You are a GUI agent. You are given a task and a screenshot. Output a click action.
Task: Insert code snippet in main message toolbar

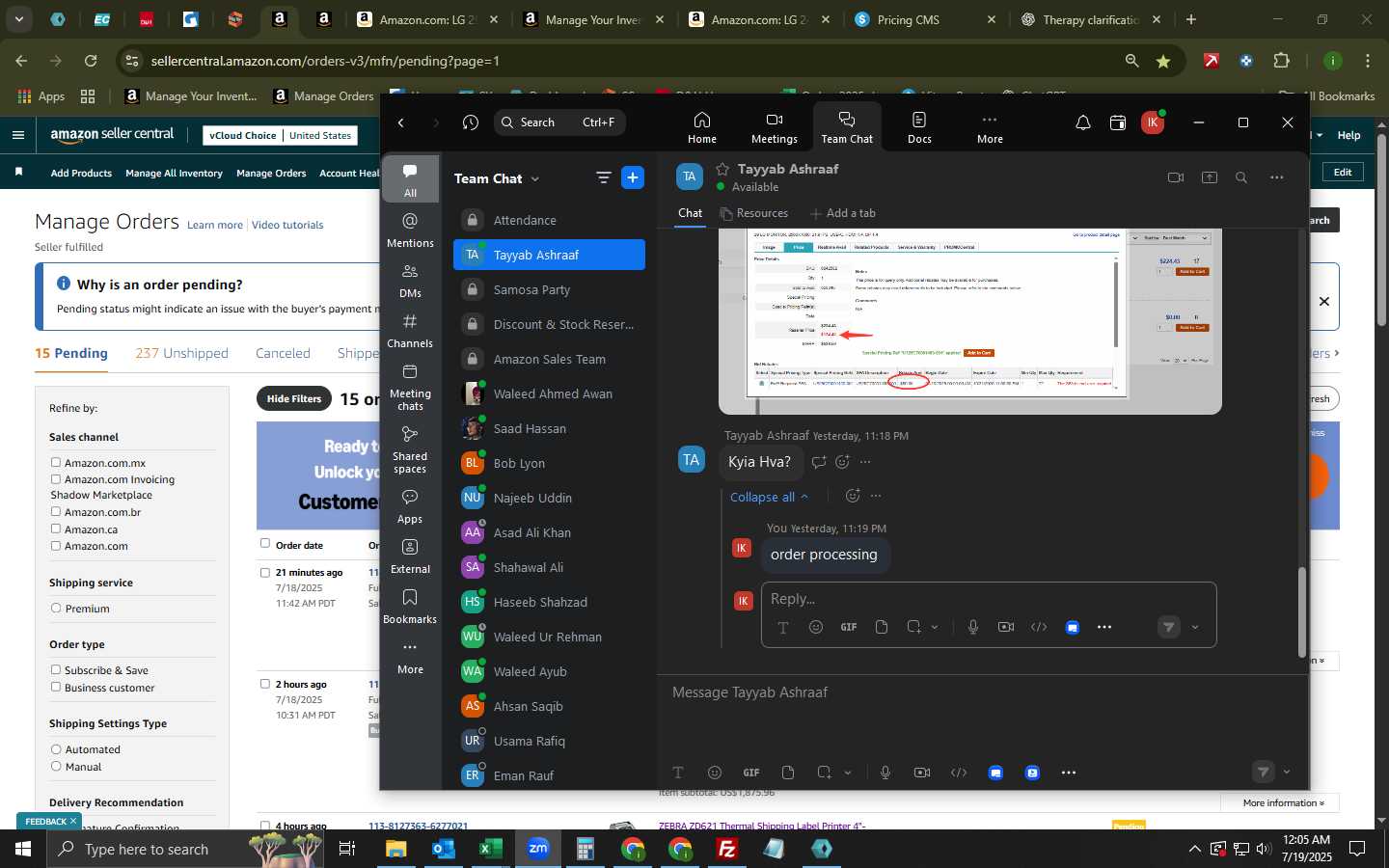[959, 773]
